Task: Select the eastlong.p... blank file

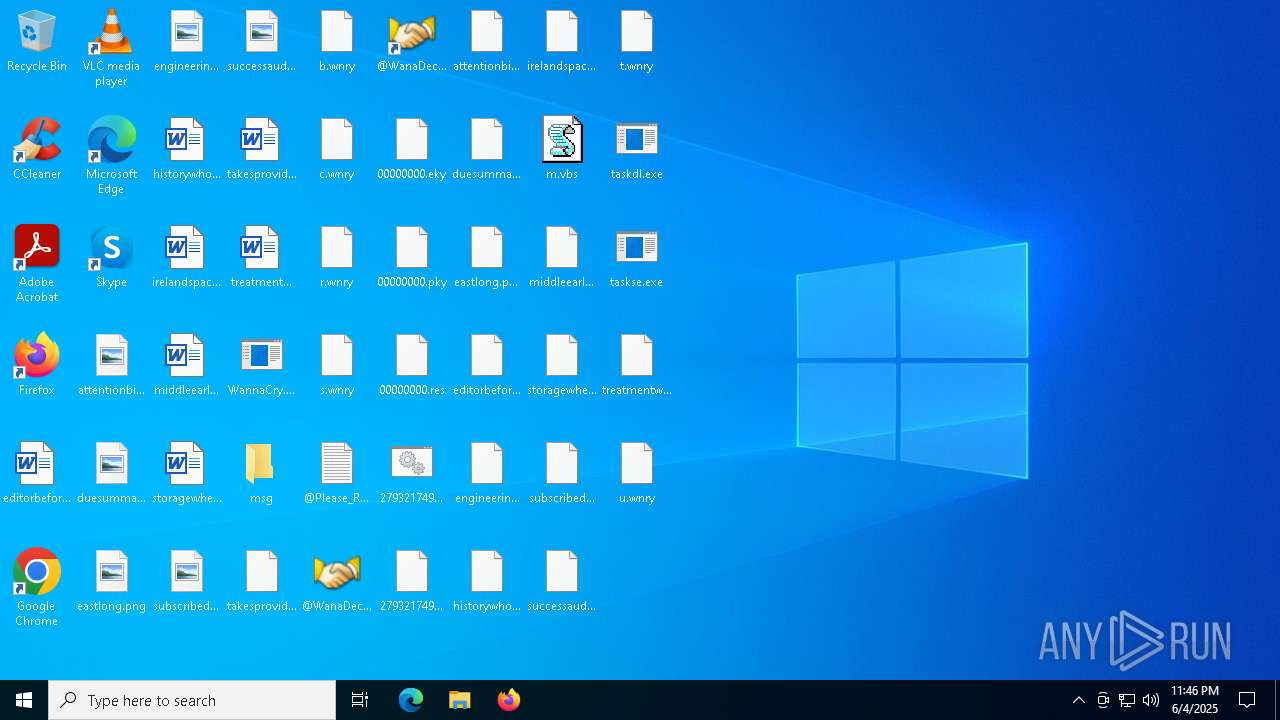Action: tap(487, 258)
